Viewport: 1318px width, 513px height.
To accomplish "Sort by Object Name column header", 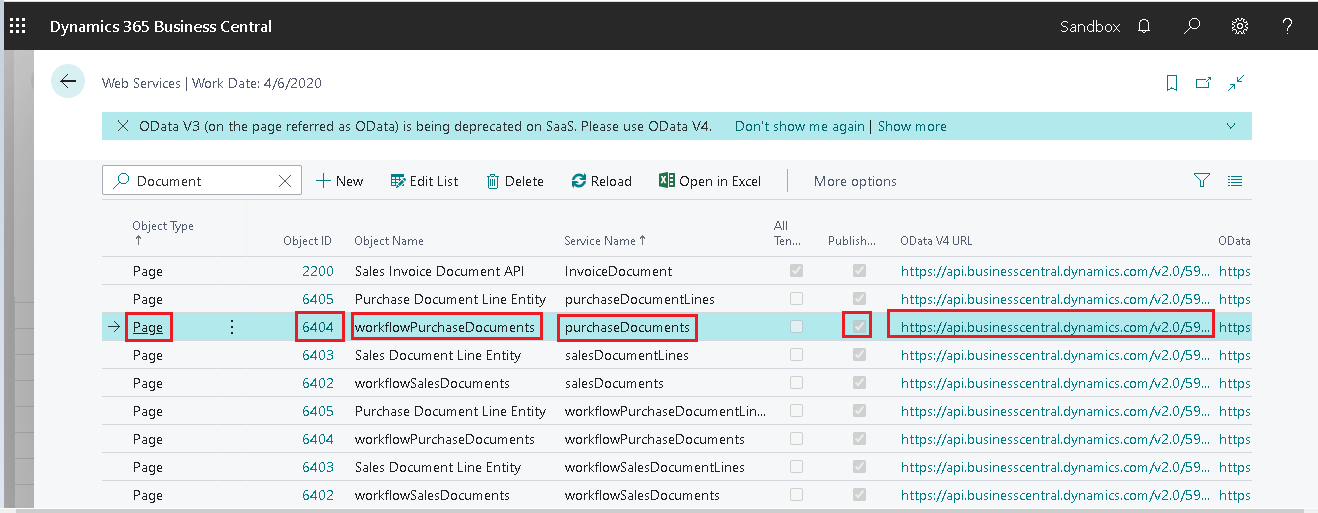I will click(389, 241).
